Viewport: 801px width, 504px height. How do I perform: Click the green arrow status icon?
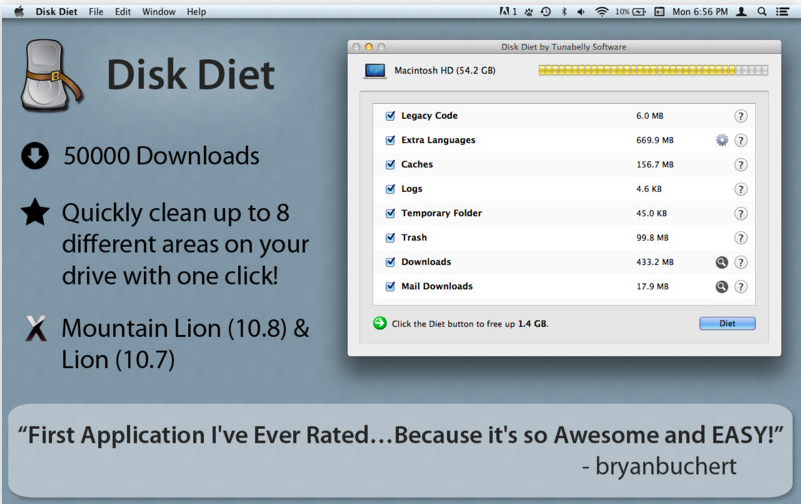[380, 323]
